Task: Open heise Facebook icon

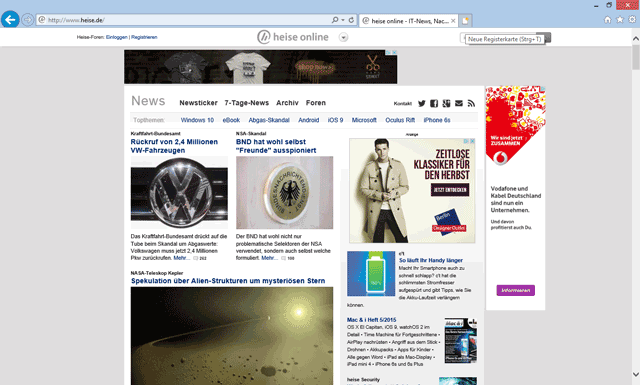Action: pyautogui.click(x=434, y=103)
